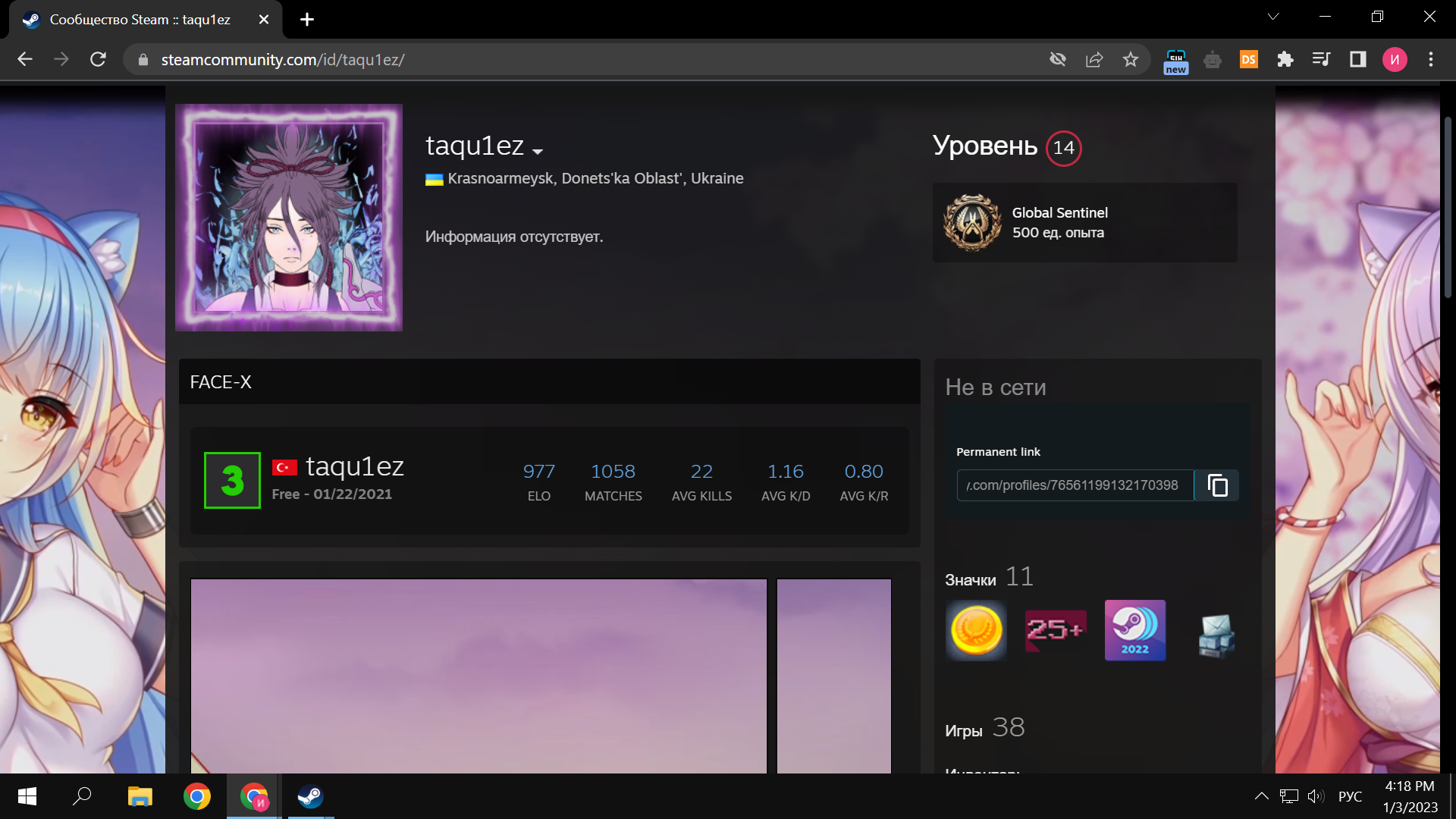Open the 25+ games badge

click(1056, 630)
